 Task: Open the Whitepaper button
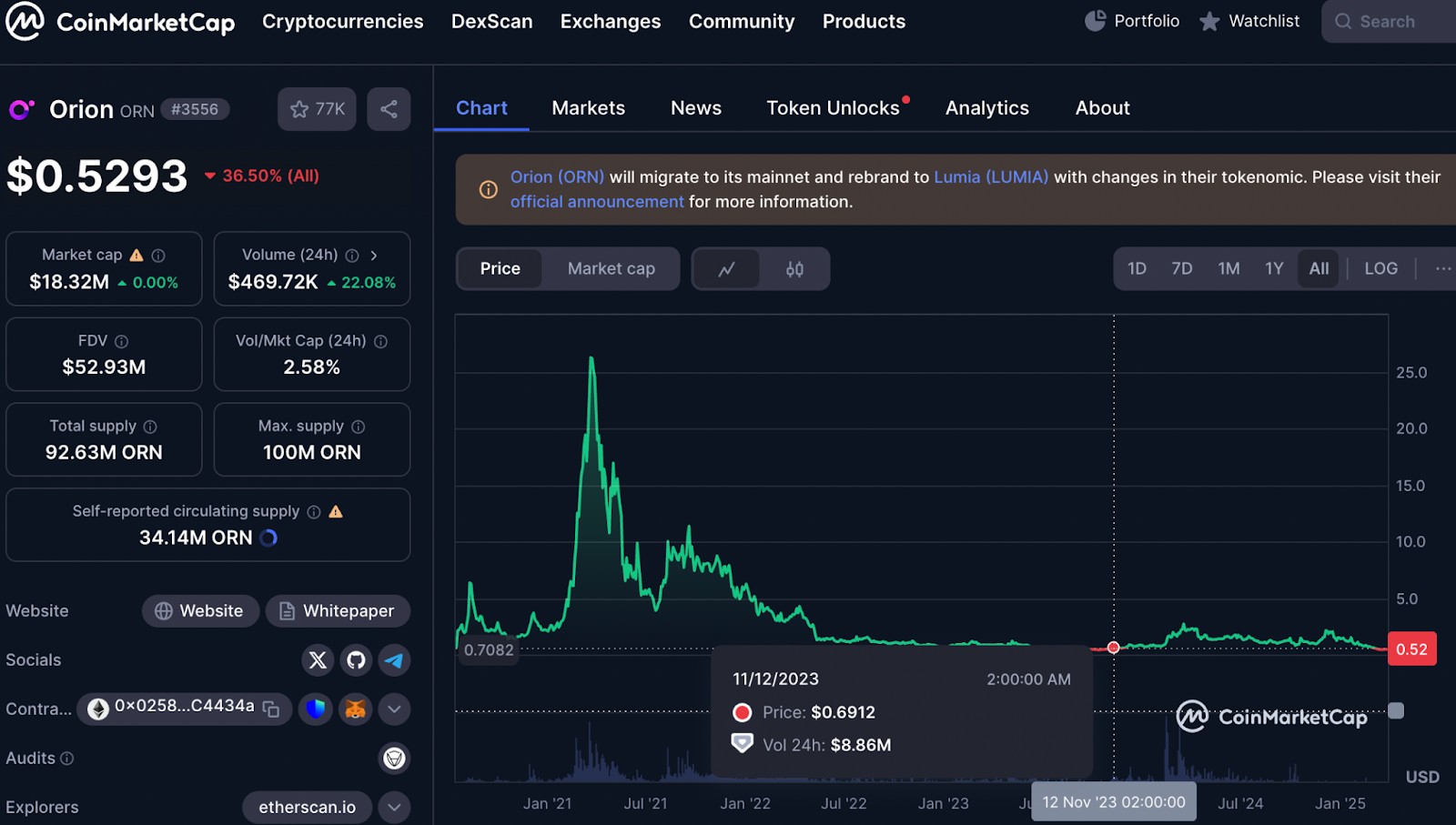point(338,611)
